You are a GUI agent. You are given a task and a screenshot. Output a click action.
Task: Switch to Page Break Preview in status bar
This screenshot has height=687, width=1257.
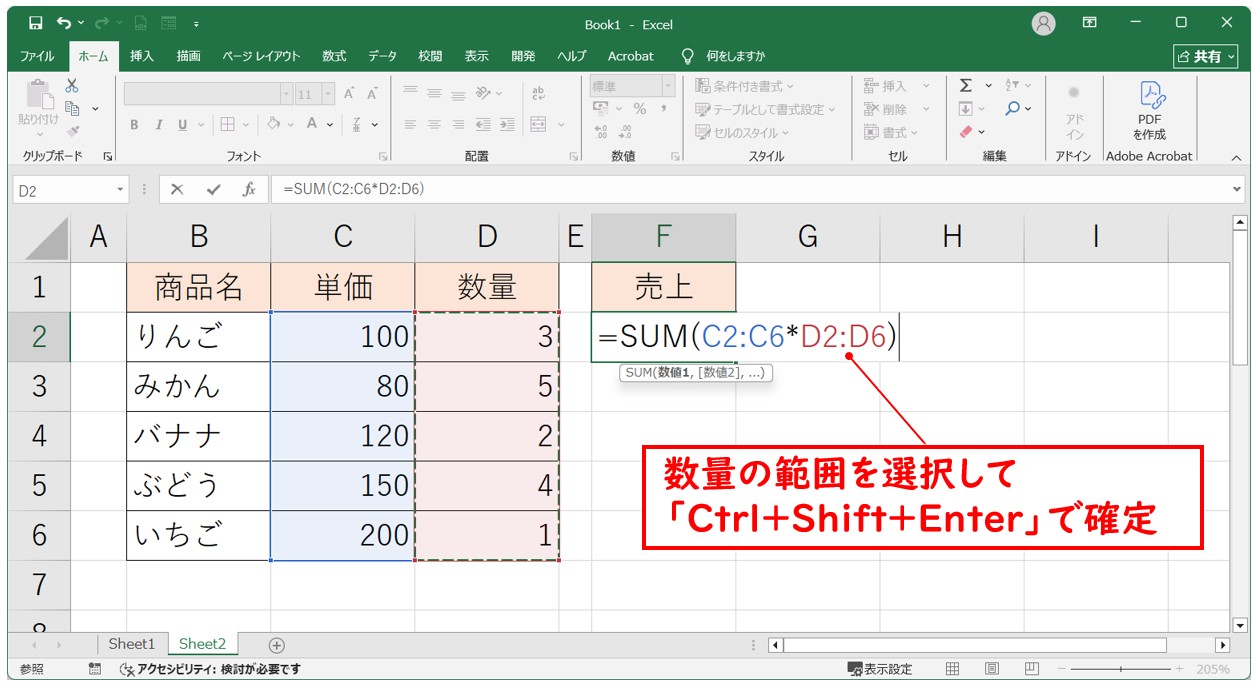click(x=1029, y=669)
